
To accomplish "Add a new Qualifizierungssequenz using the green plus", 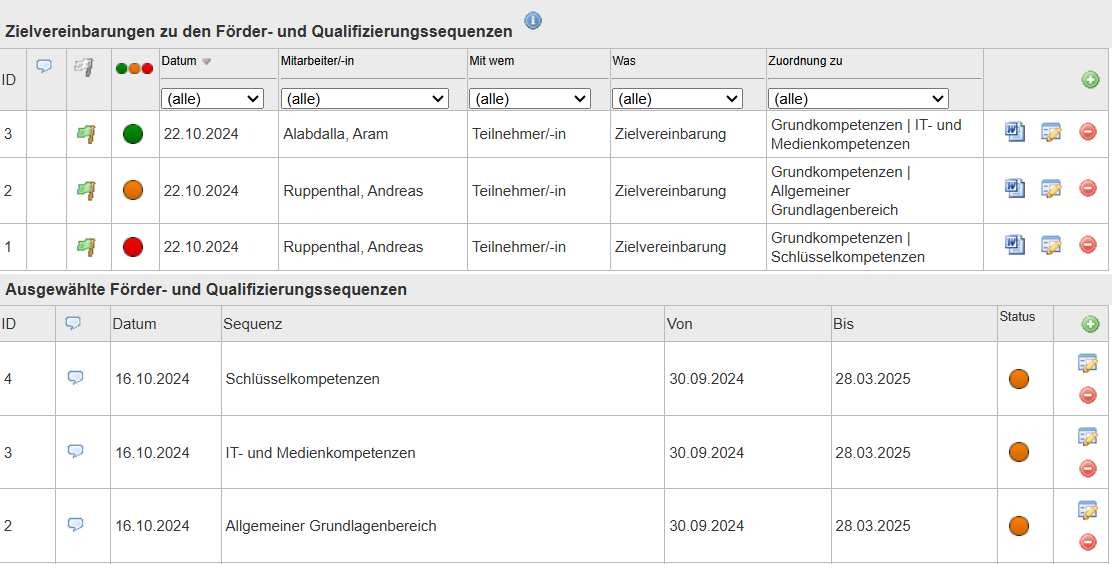I will tap(1090, 324).
